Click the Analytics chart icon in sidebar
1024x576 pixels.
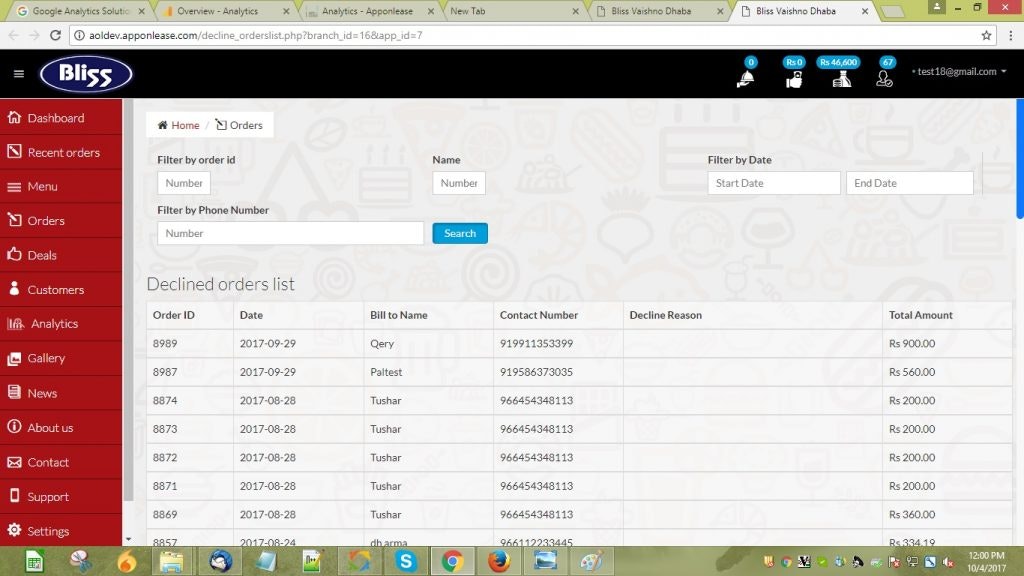click(15, 323)
